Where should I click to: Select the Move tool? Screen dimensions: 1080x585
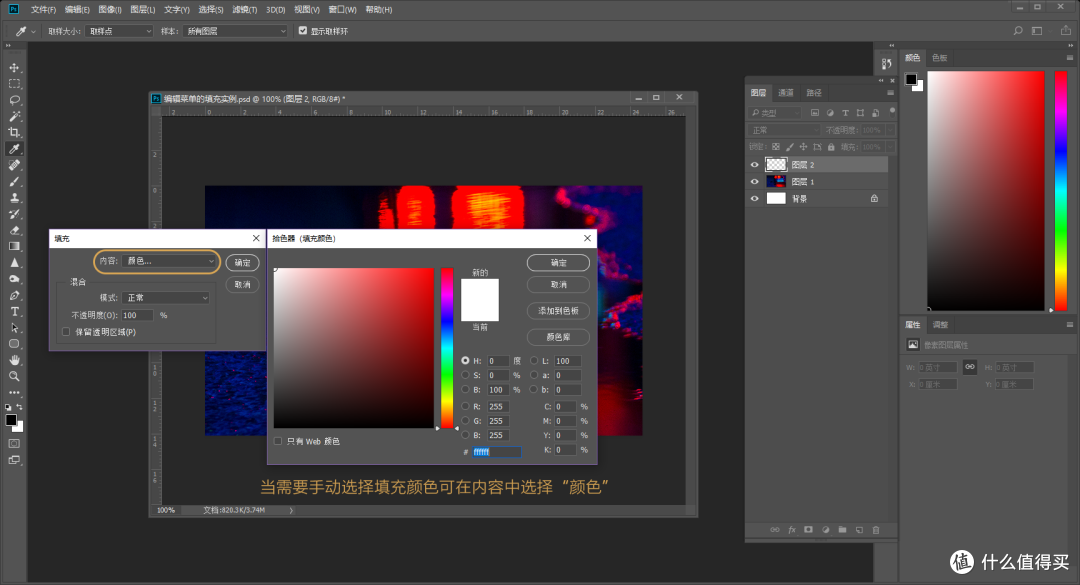coord(13,68)
